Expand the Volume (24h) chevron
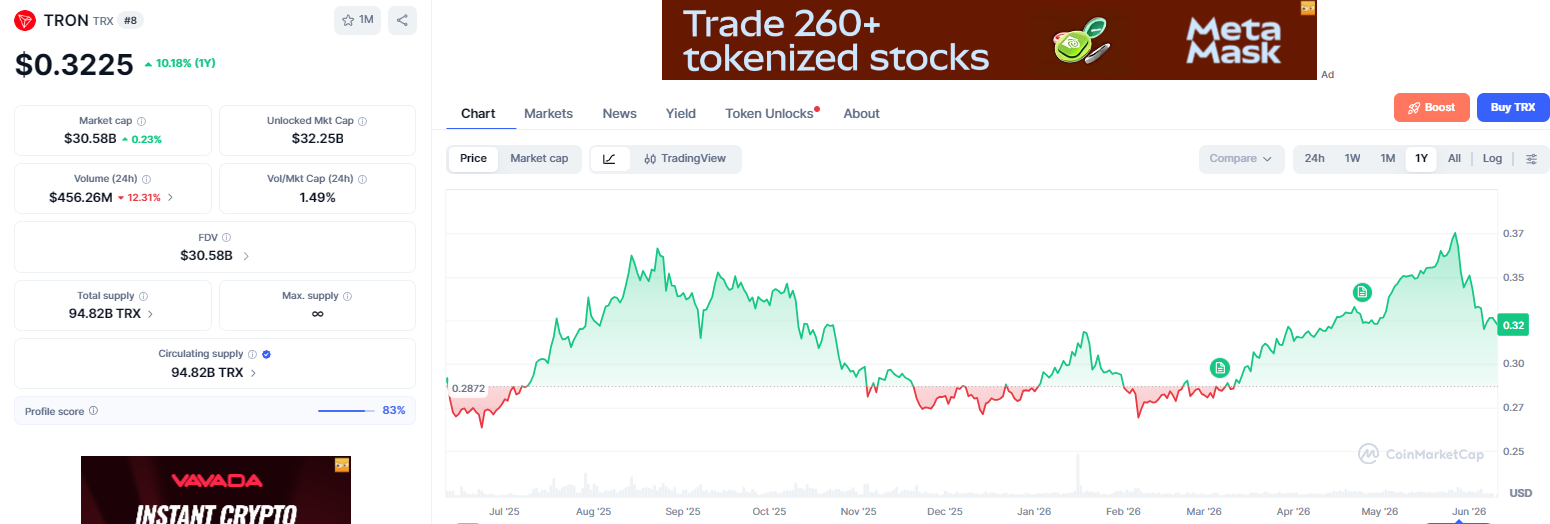The height and width of the screenshot is (524, 1550). coord(170,198)
